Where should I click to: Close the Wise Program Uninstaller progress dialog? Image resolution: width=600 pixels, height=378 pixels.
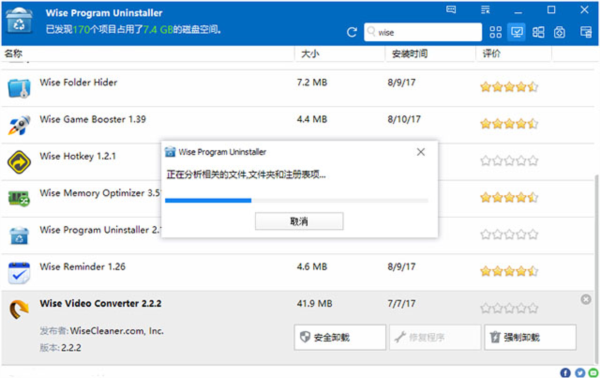421,152
